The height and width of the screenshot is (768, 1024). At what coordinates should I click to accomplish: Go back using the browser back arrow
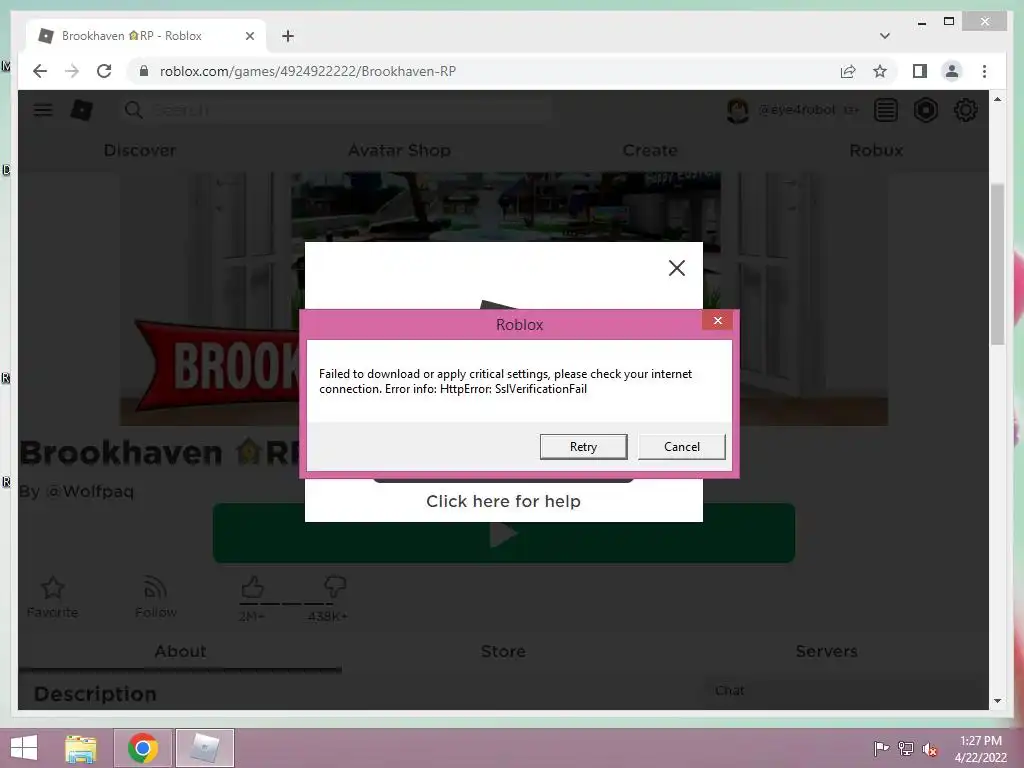pyautogui.click(x=40, y=71)
